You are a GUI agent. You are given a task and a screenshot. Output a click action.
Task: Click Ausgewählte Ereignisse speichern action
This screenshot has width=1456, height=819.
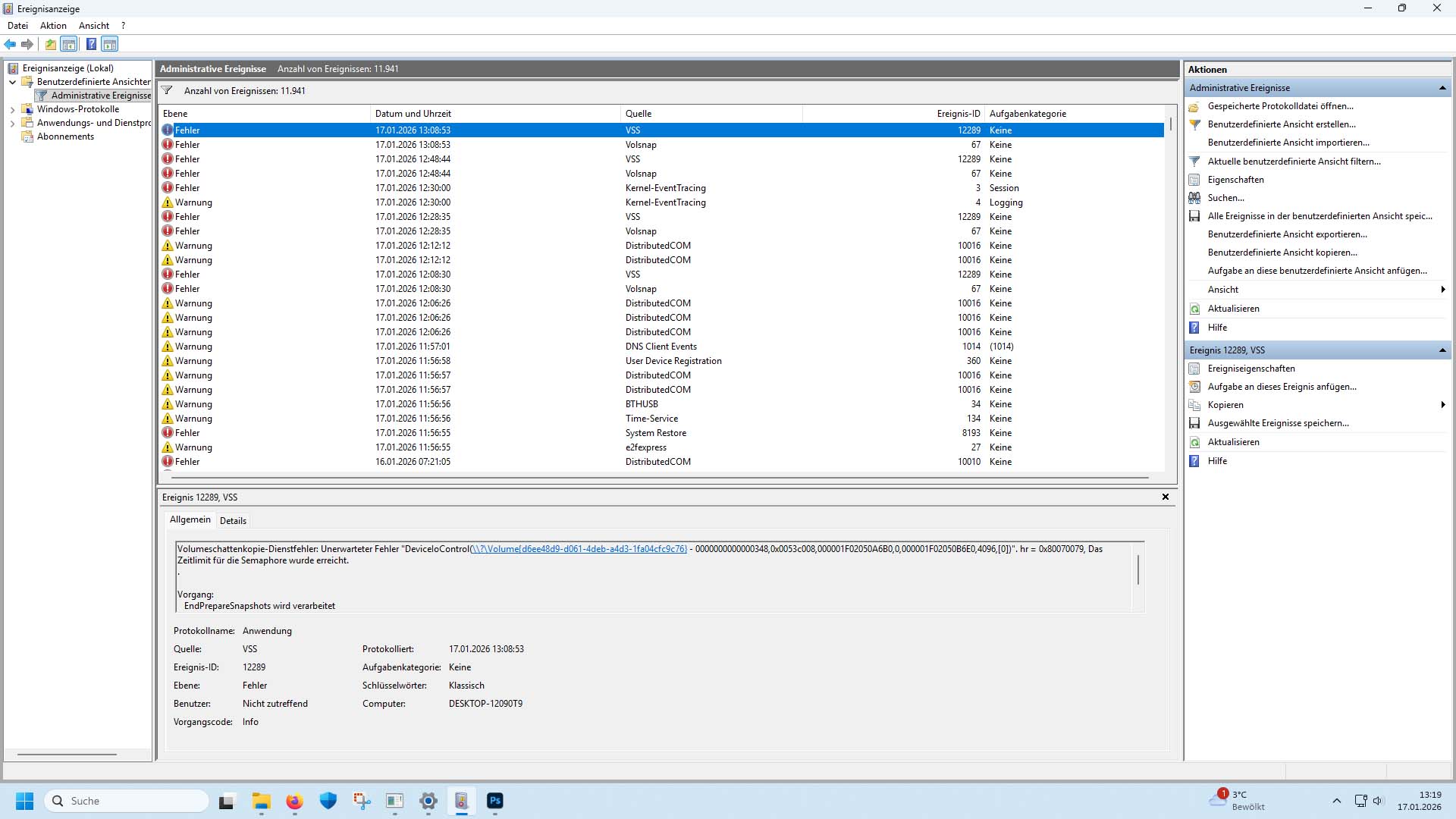coord(1278,423)
